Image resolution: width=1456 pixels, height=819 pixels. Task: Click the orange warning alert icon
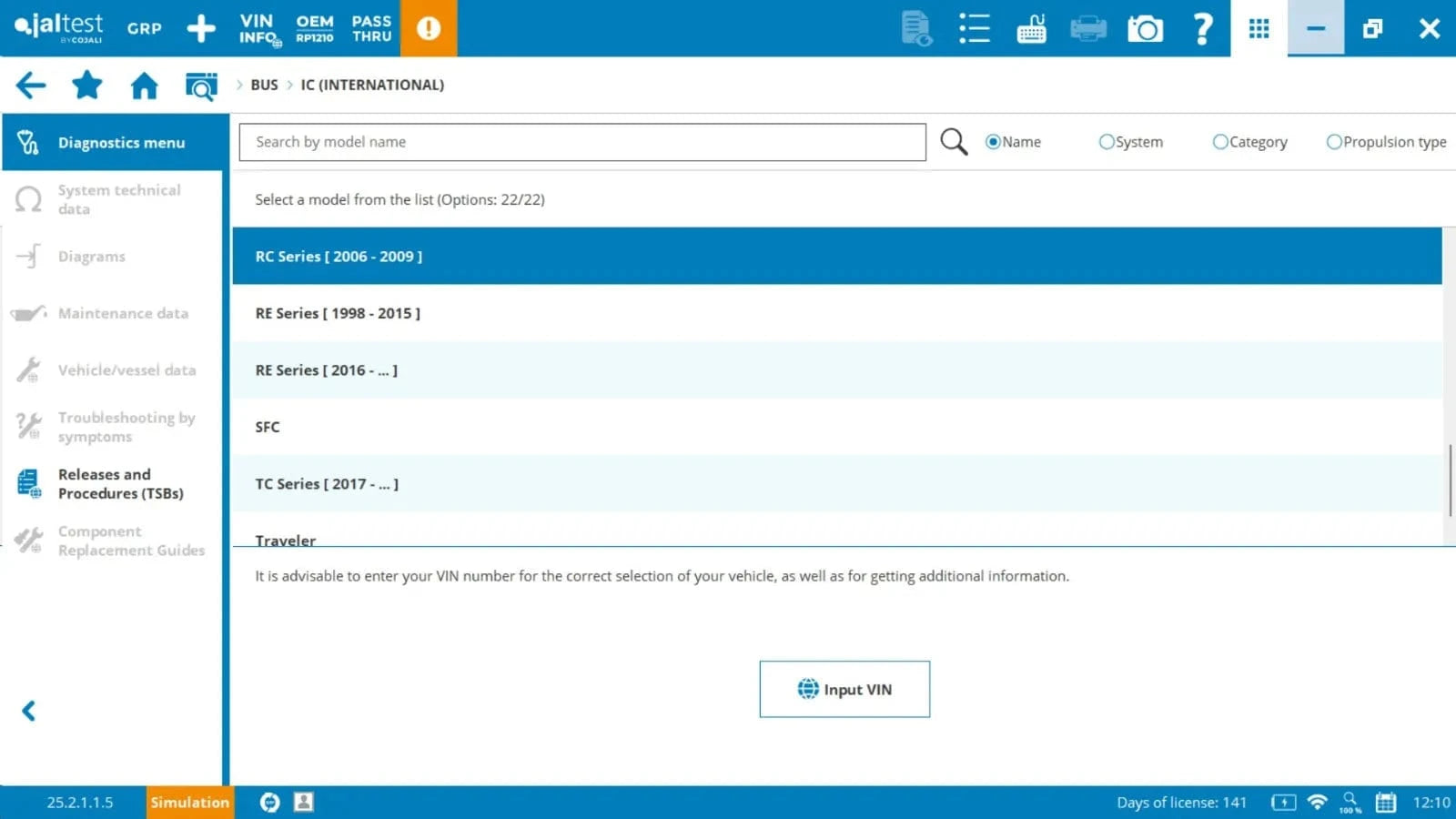(x=429, y=28)
